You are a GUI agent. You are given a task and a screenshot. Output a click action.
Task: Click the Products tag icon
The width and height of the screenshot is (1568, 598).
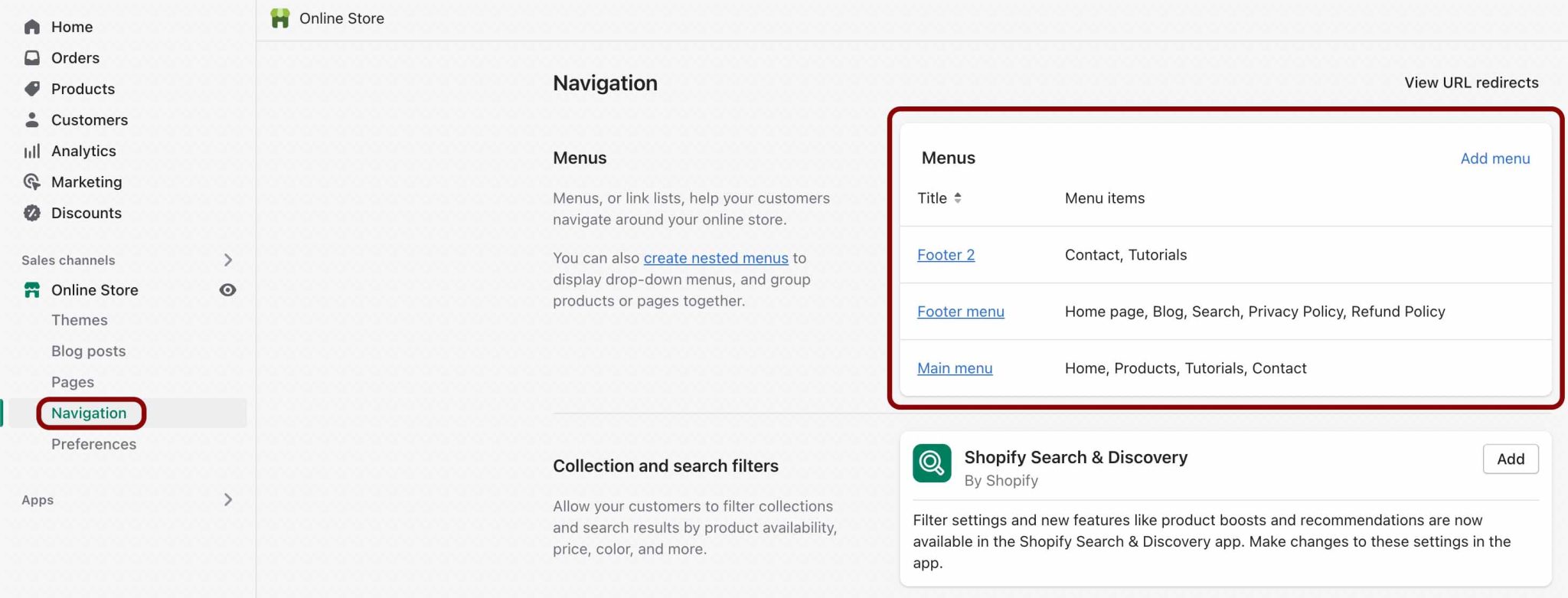[31, 89]
